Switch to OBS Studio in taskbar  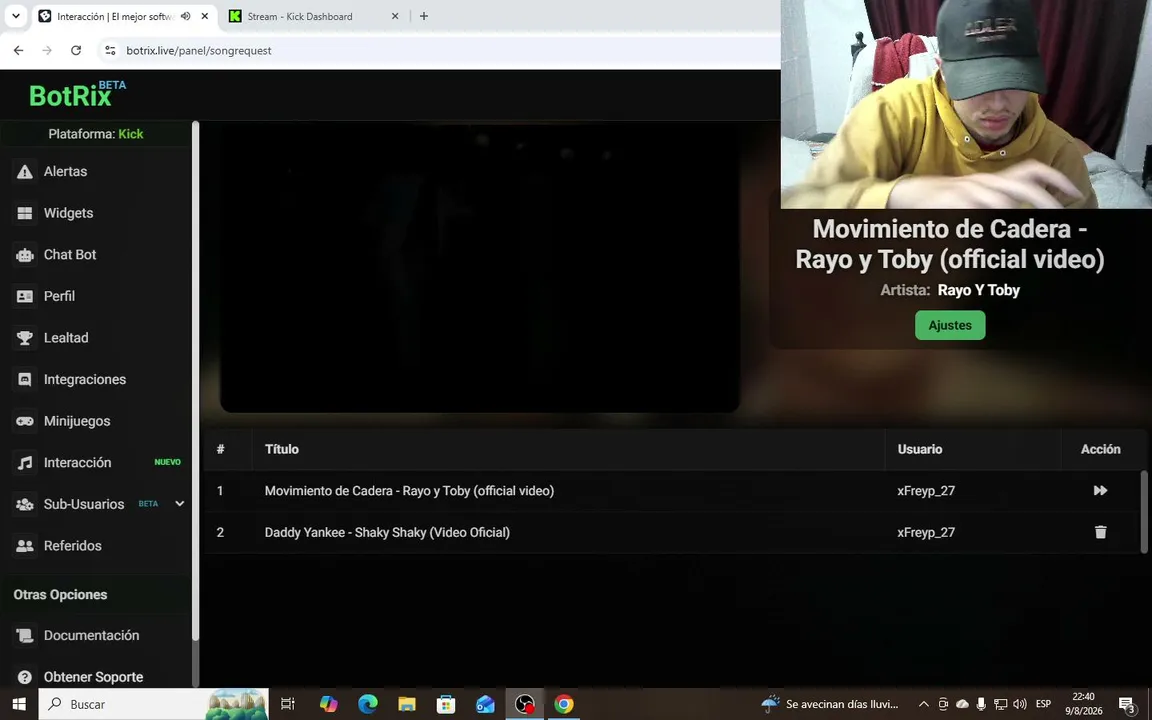pos(525,704)
